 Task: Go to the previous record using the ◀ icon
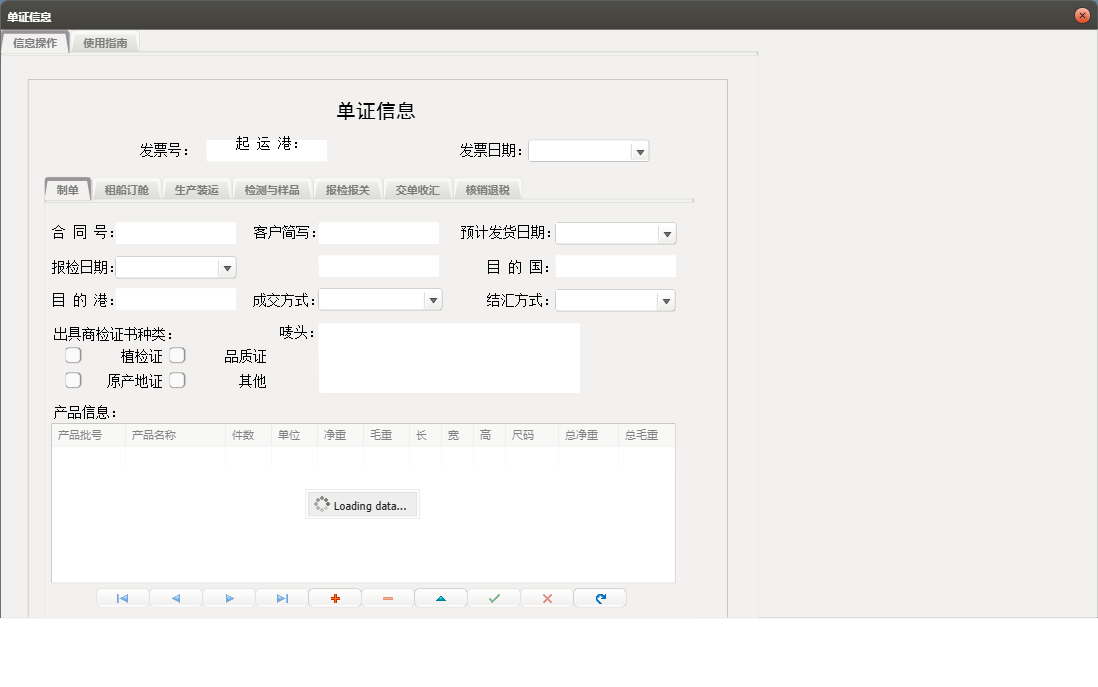click(x=175, y=597)
